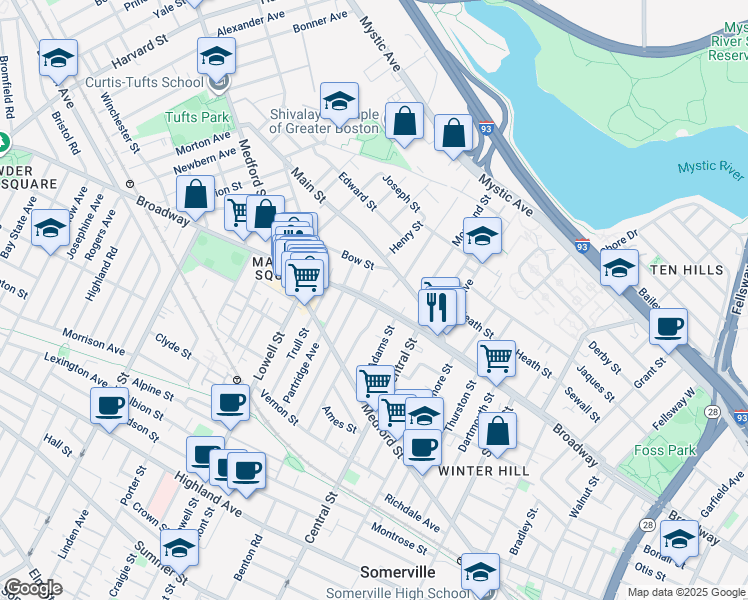Viewport: 748px width, 600px height.
Task: Click the coffee cup marker in Ten Hills
Action: [x=668, y=328]
